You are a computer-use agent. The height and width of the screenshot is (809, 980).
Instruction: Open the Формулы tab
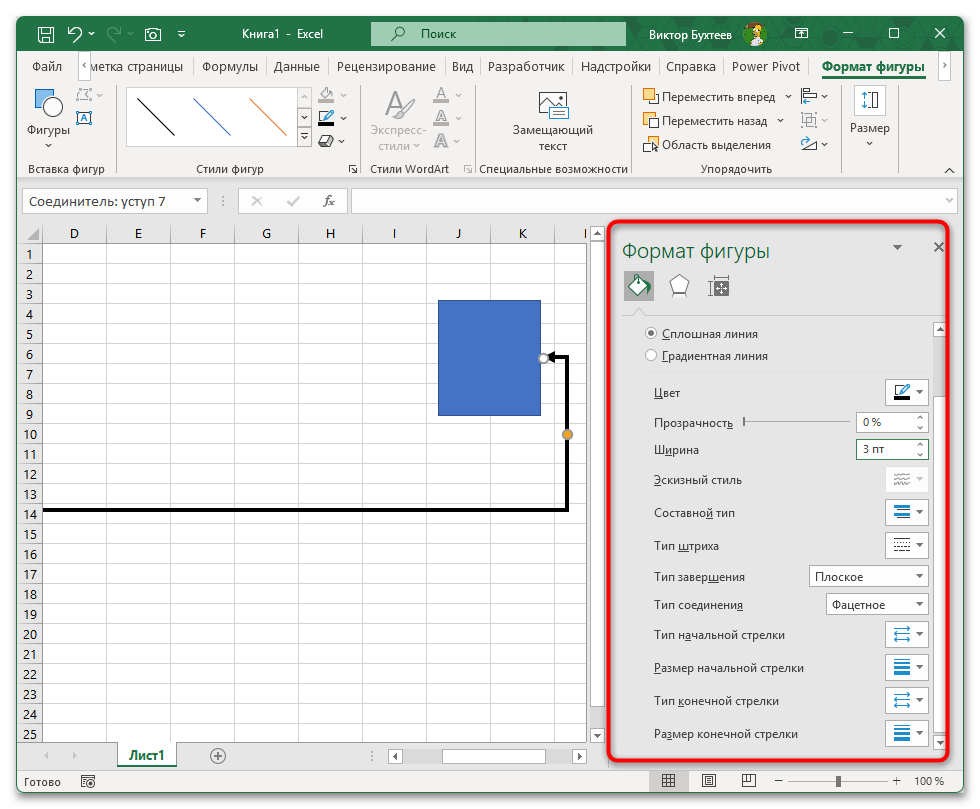click(x=229, y=66)
